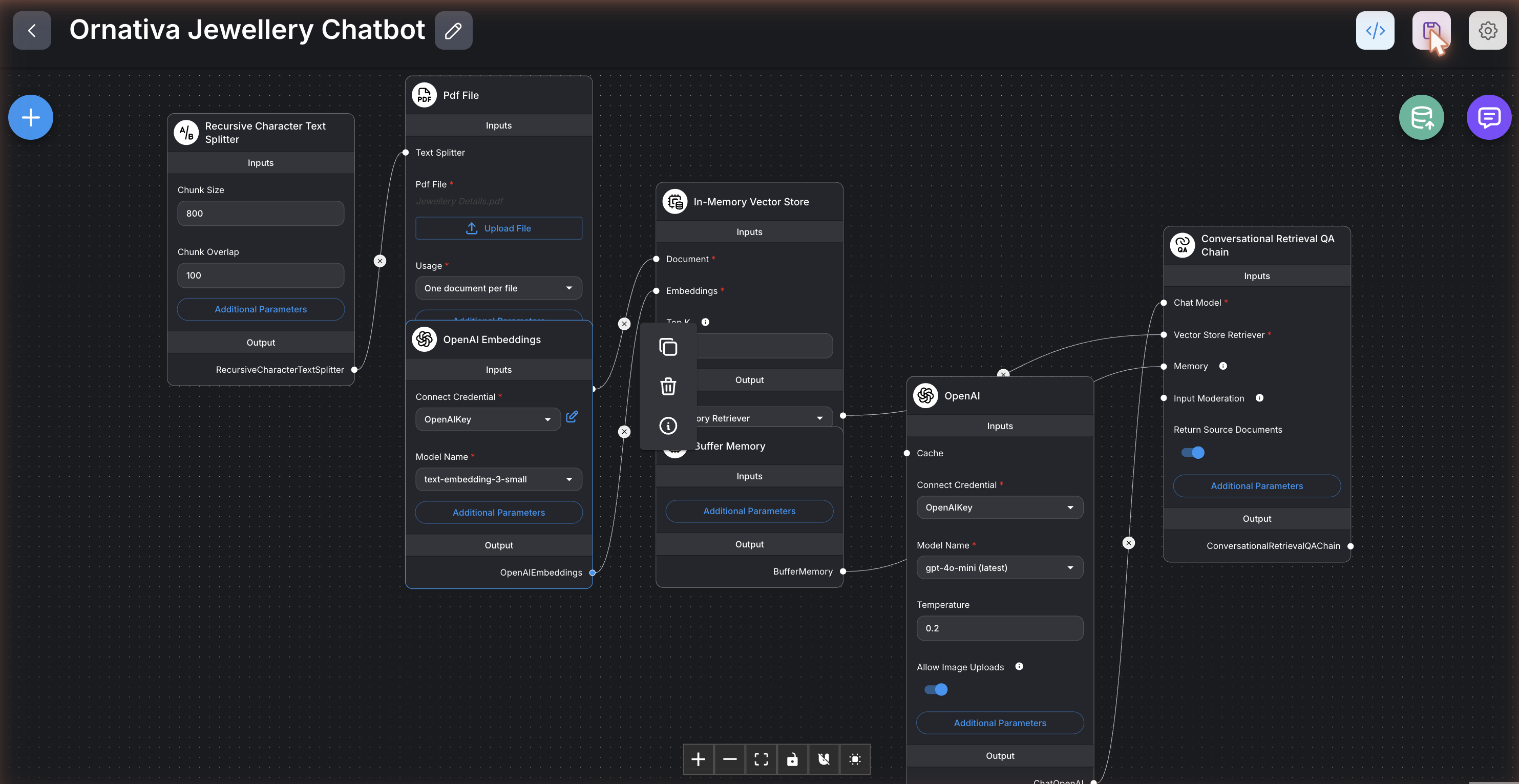Click the Vector Store Retriever input handle
Image resolution: width=1519 pixels, height=784 pixels.
tap(1164, 335)
